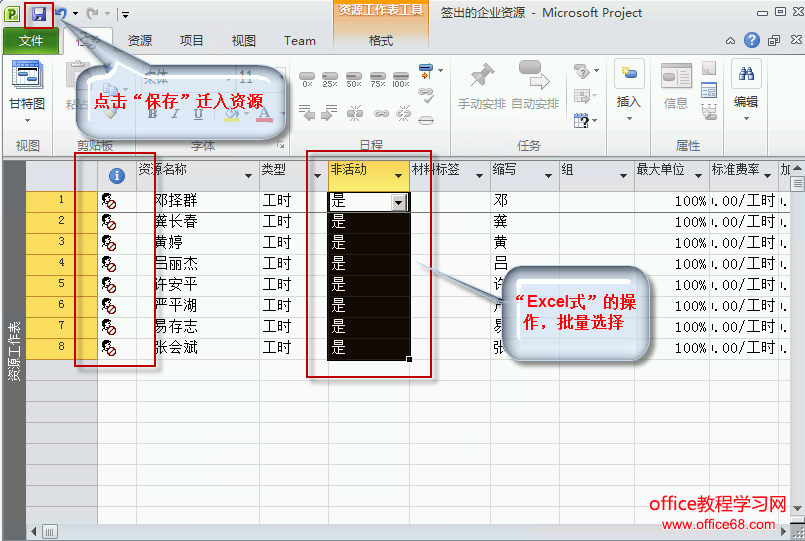Select resource name cell 许安平
The width and height of the screenshot is (805, 541).
(x=176, y=285)
